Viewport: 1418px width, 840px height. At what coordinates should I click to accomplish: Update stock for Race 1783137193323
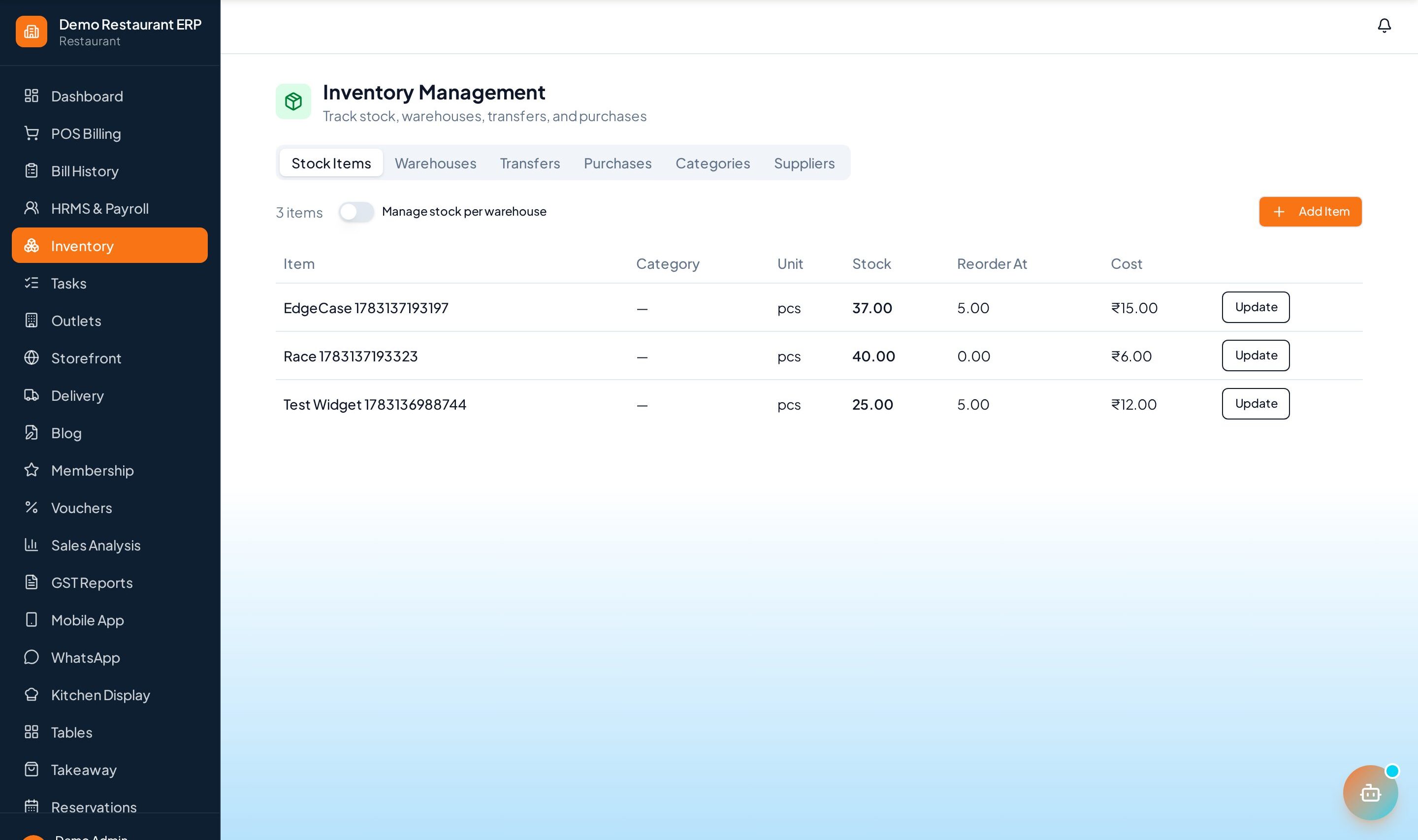tap(1256, 355)
